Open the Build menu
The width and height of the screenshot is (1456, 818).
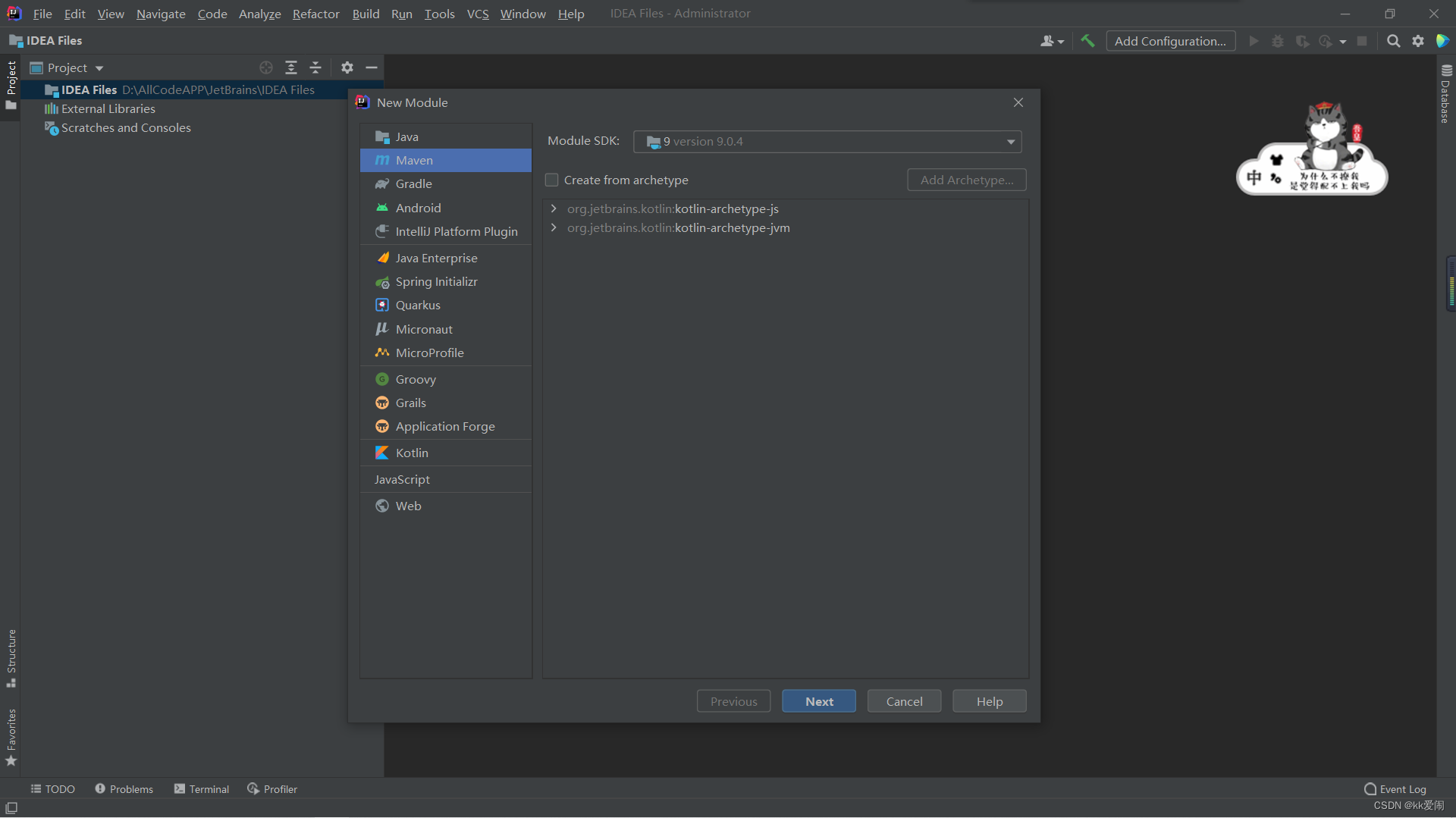pyautogui.click(x=366, y=14)
